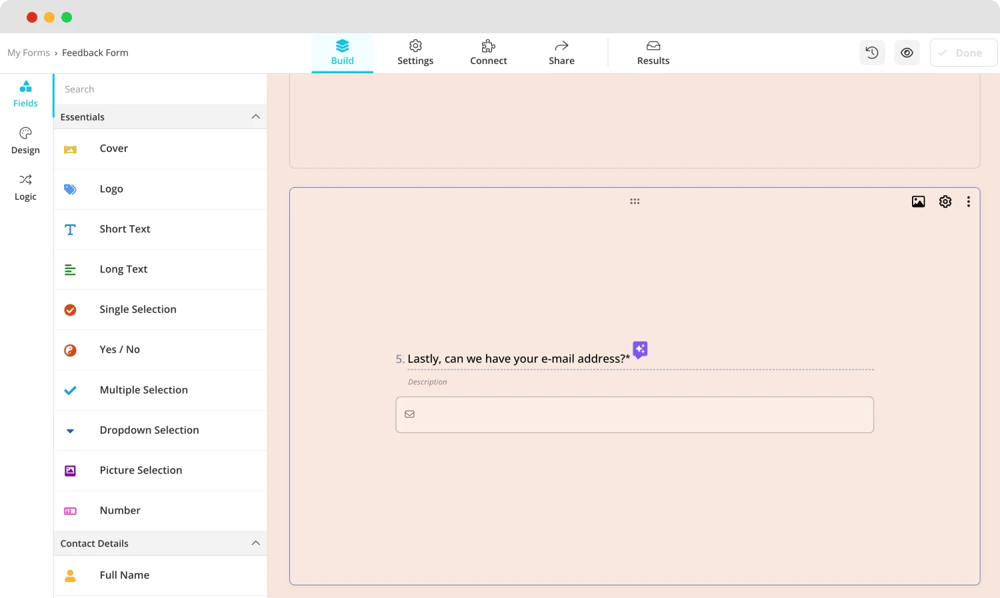Switch to the Results tab

653,53
